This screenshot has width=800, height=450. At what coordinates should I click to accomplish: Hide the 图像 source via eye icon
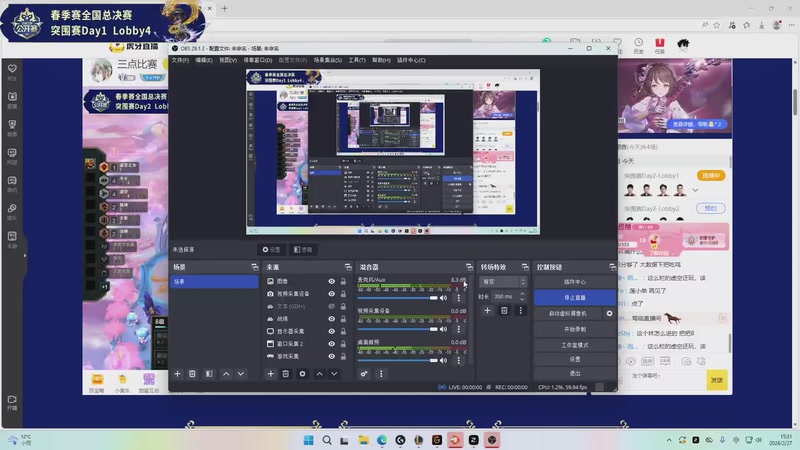pyautogui.click(x=332, y=282)
